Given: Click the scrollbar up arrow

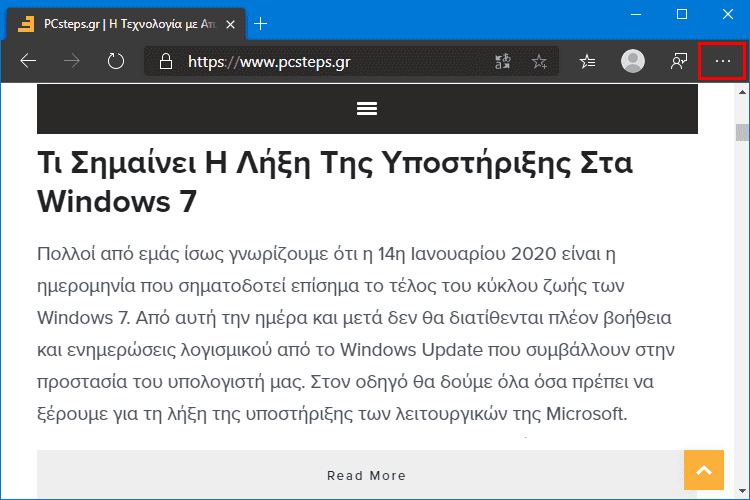Looking at the screenshot, I should coord(742,91).
